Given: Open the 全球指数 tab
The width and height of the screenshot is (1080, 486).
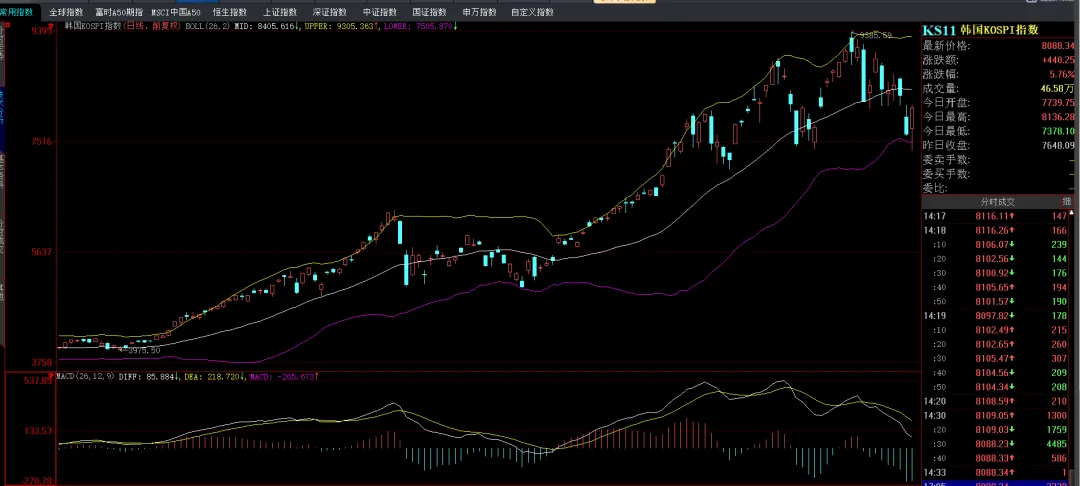Looking at the screenshot, I should 66,12.
